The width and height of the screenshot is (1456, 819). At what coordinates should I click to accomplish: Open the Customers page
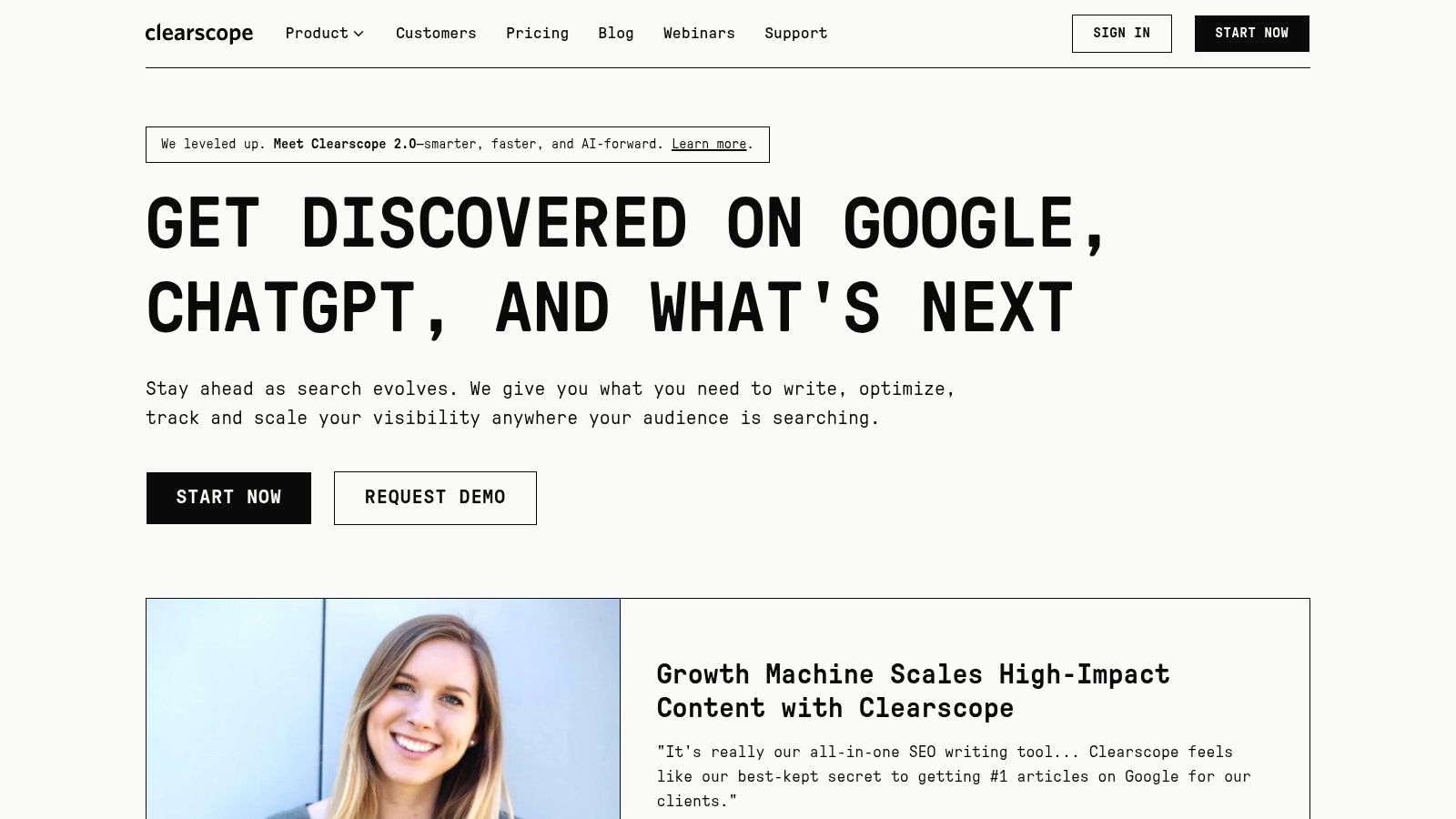436,34
